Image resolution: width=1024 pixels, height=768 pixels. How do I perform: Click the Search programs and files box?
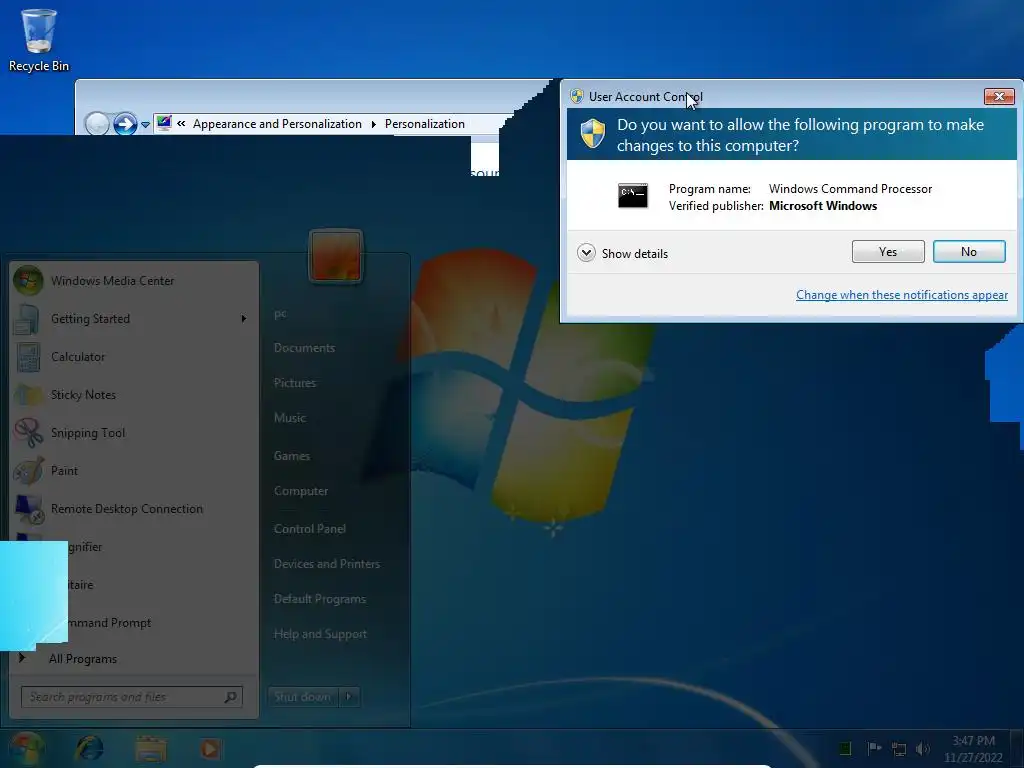(131, 697)
